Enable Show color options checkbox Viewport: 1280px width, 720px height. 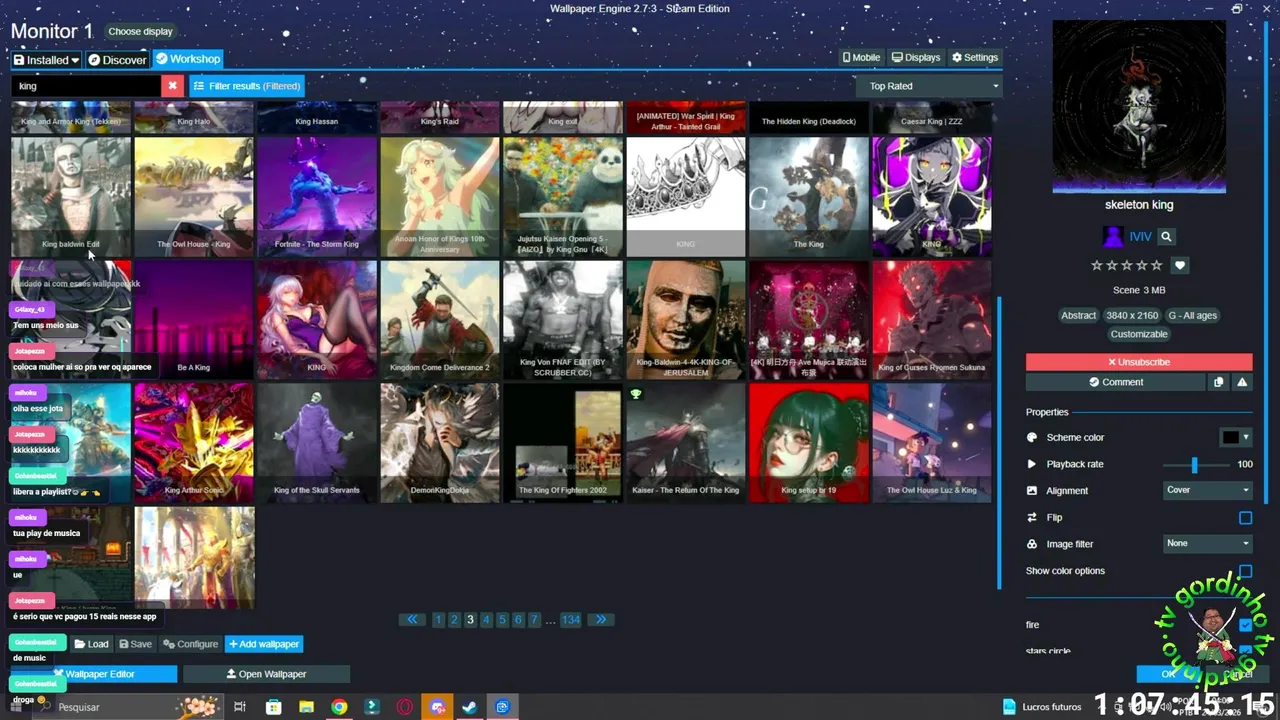coord(1245,571)
